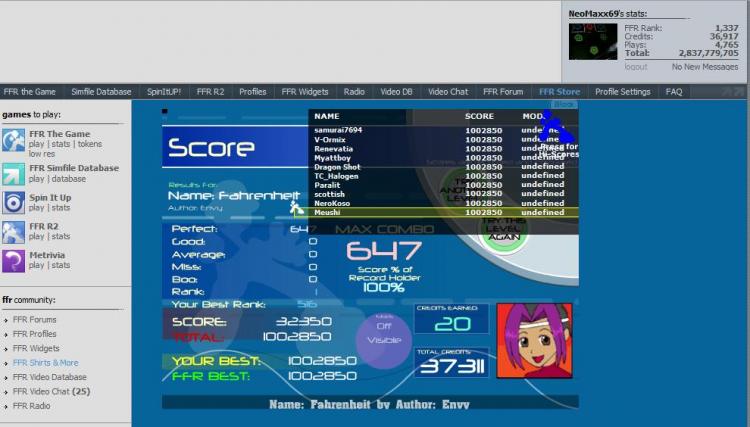Select V-Ormix in the high score list
Image resolution: width=750 pixels, height=427 pixels.
pos(330,140)
